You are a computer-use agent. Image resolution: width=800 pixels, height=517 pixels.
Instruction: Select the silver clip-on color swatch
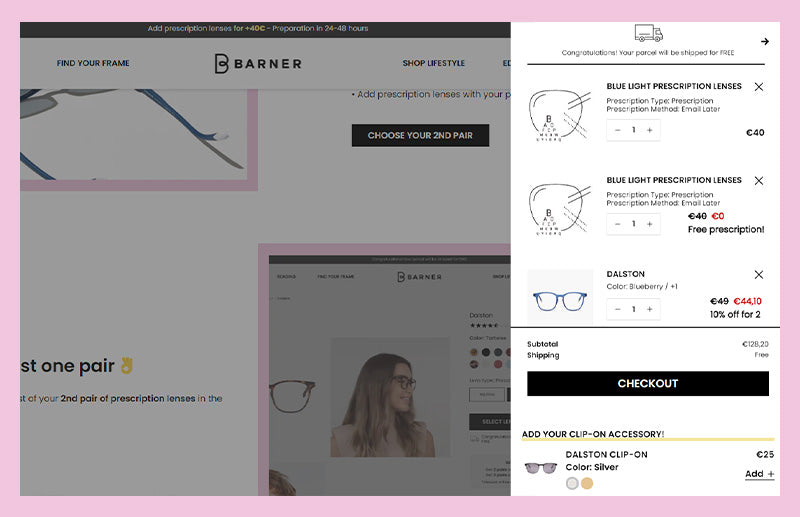click(x=572, y=483)
